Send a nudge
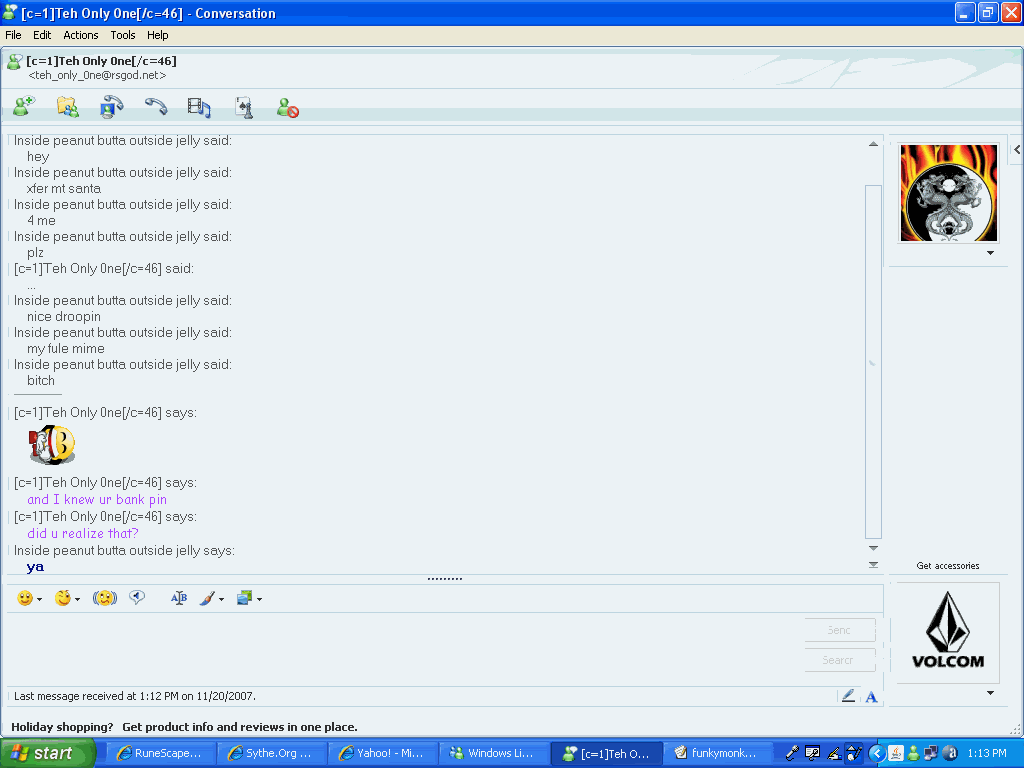 tap(105, 598)
